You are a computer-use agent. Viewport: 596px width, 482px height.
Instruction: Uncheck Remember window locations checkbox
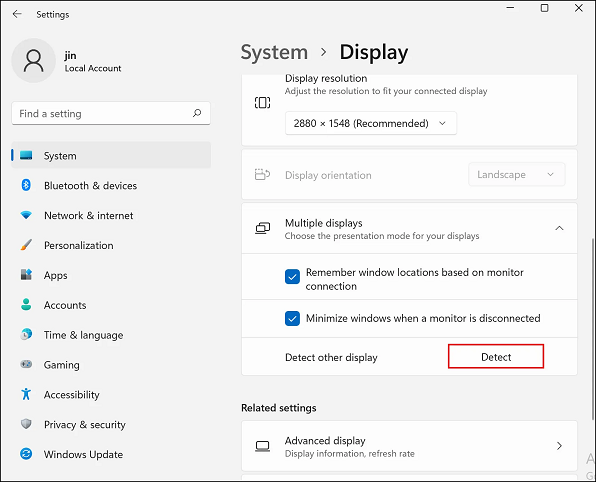[292, 277]
